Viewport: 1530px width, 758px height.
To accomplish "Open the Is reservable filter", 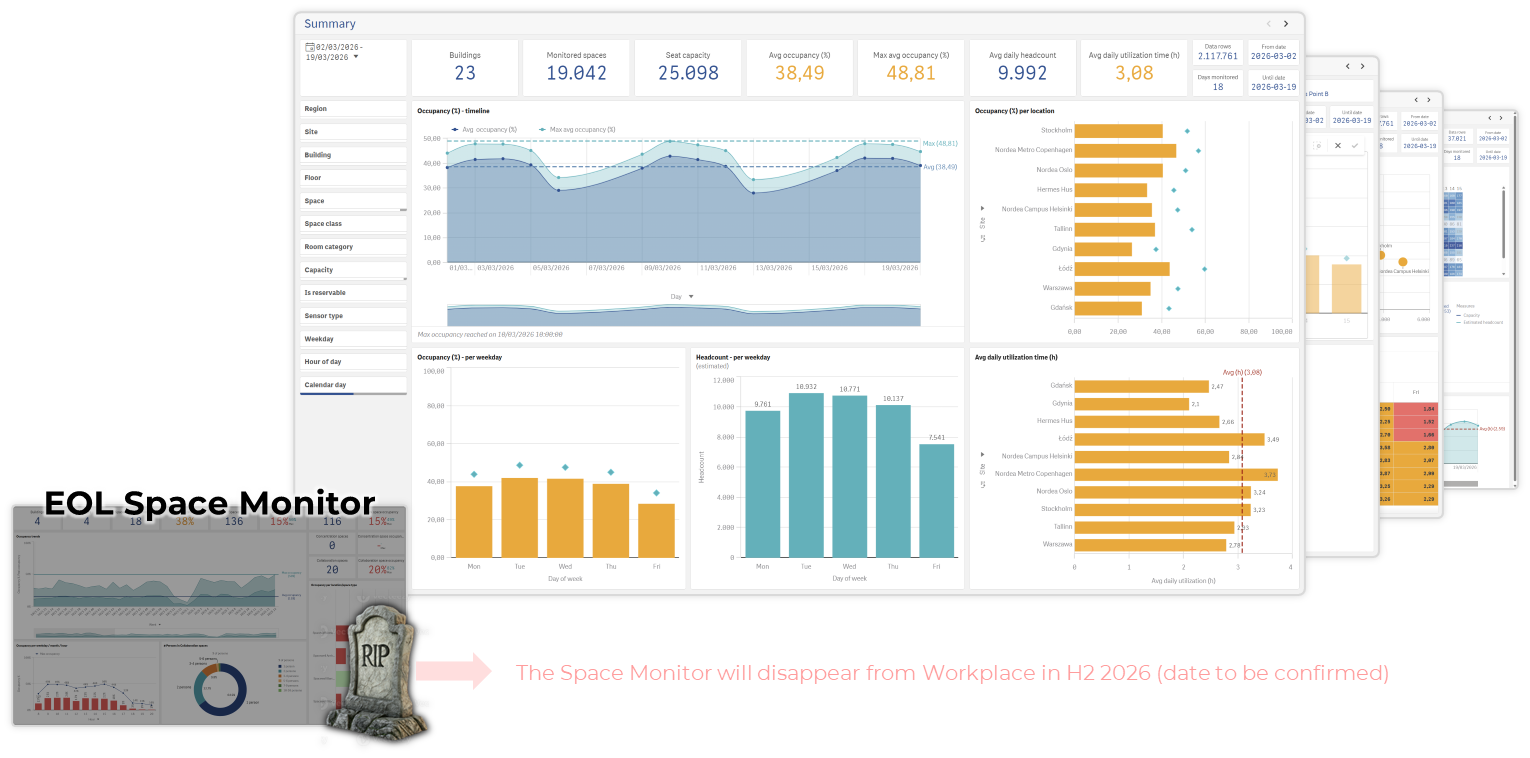I will pyautogui.click(x=353, y=293).
